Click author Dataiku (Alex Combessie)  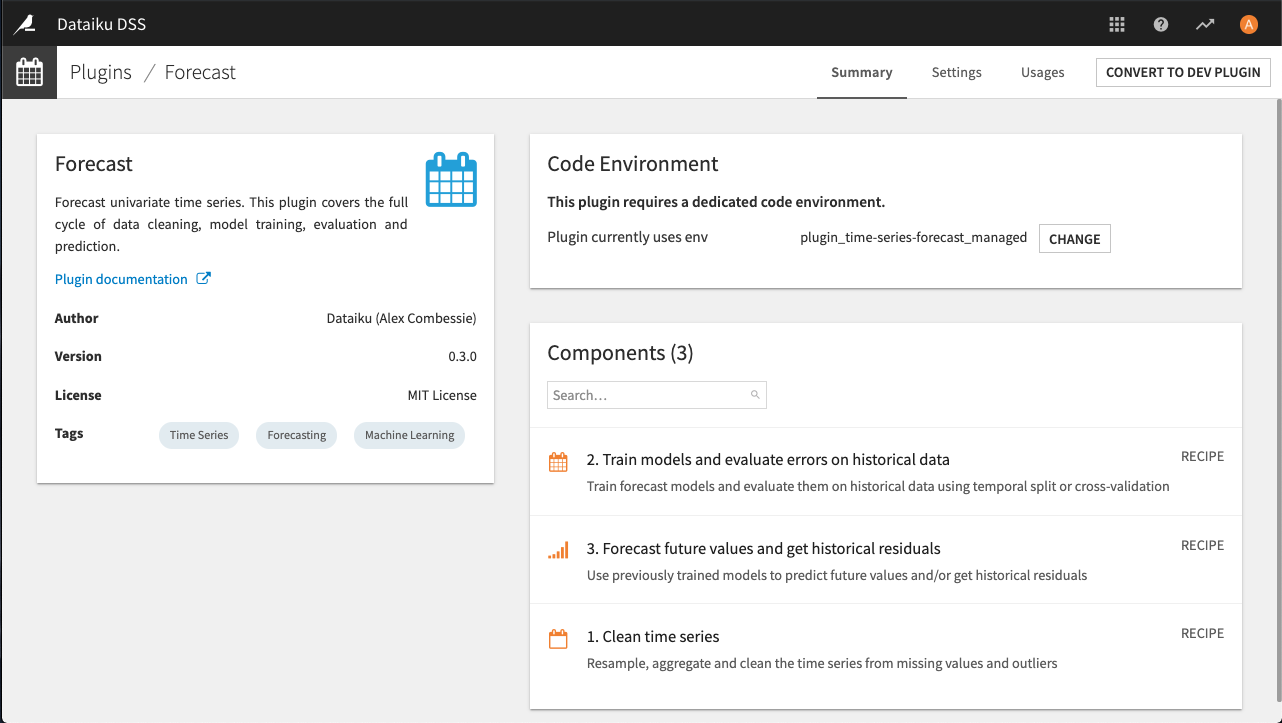point(402,318)
